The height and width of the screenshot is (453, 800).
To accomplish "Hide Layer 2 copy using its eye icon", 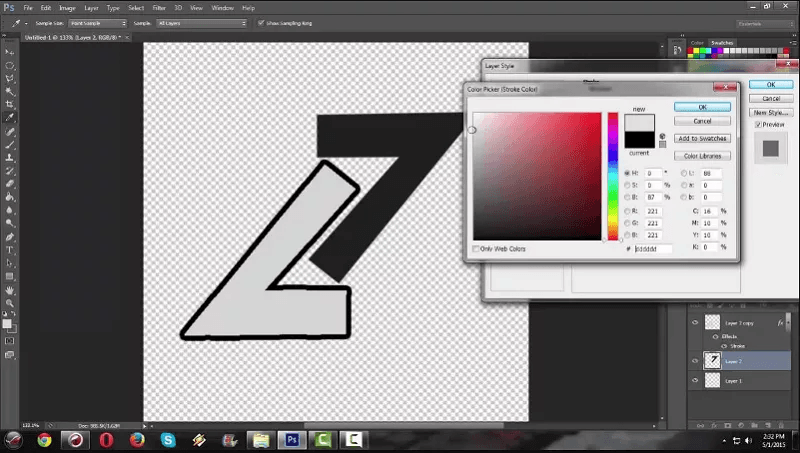I will tap(695, 322).
